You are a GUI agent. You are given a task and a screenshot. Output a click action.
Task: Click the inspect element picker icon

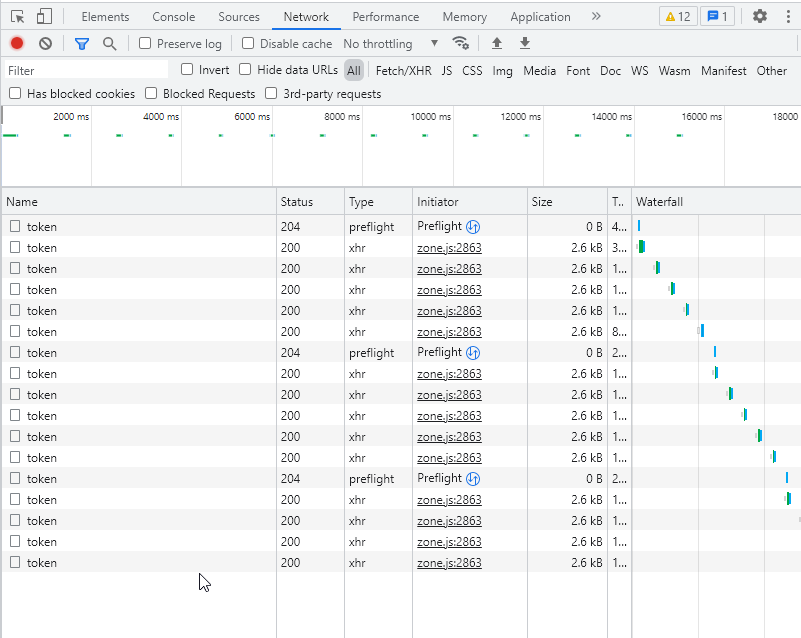pos(17,17)
